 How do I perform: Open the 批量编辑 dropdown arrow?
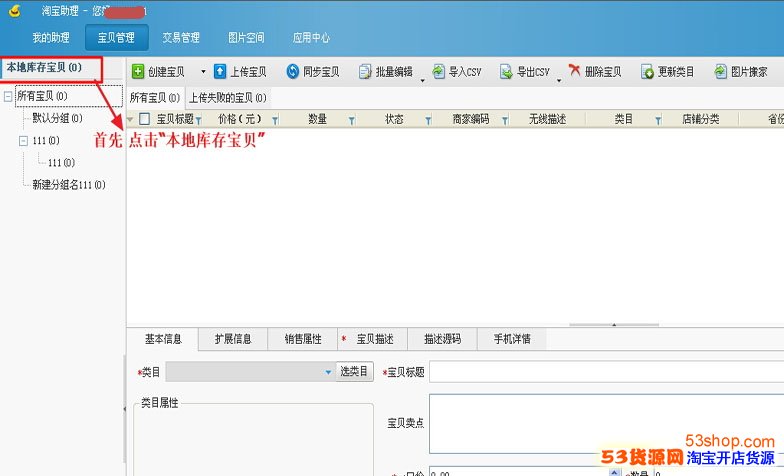(422, 80)
